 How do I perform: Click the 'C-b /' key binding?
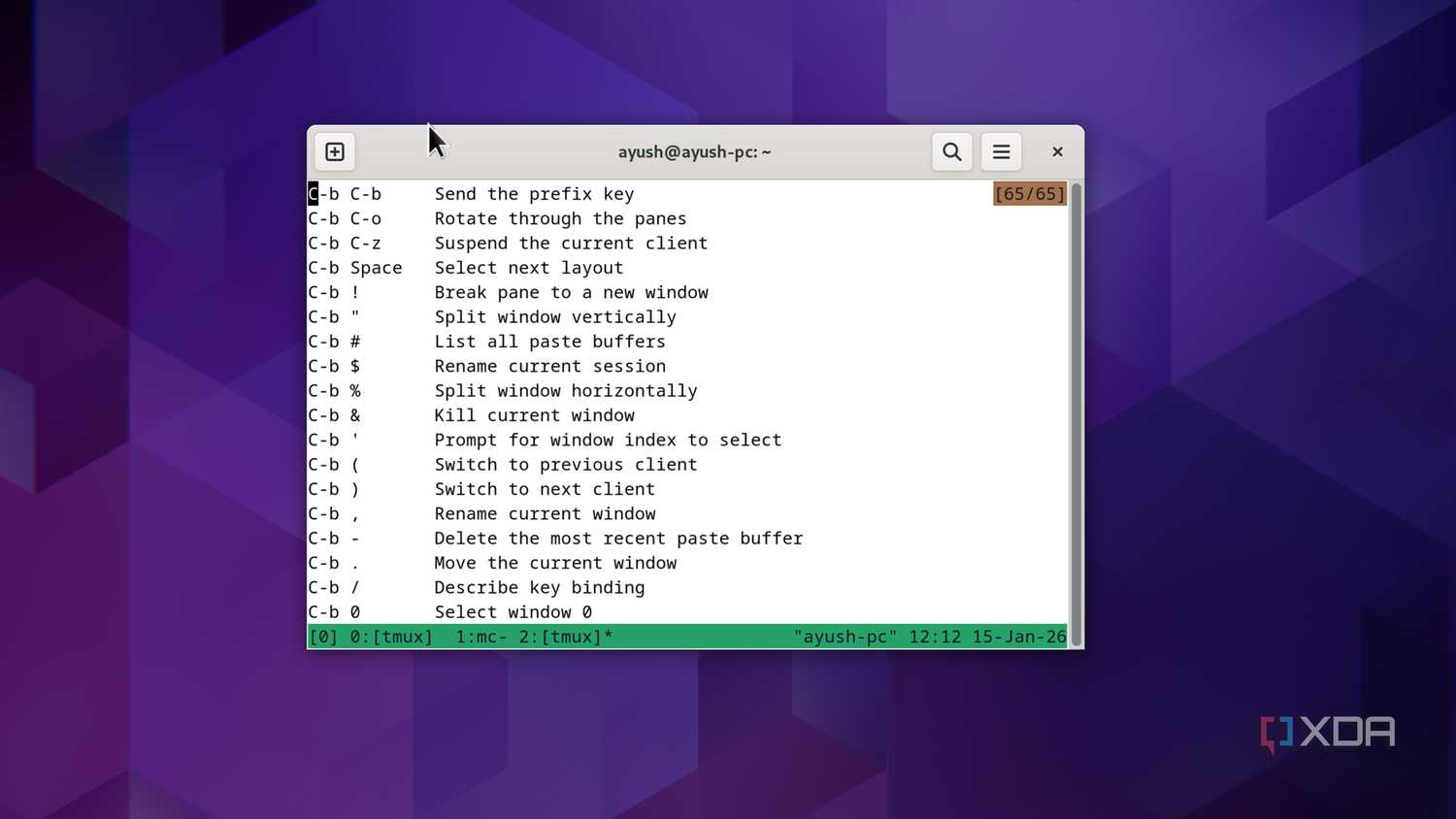pyautogui.click(x=334, y=587)
